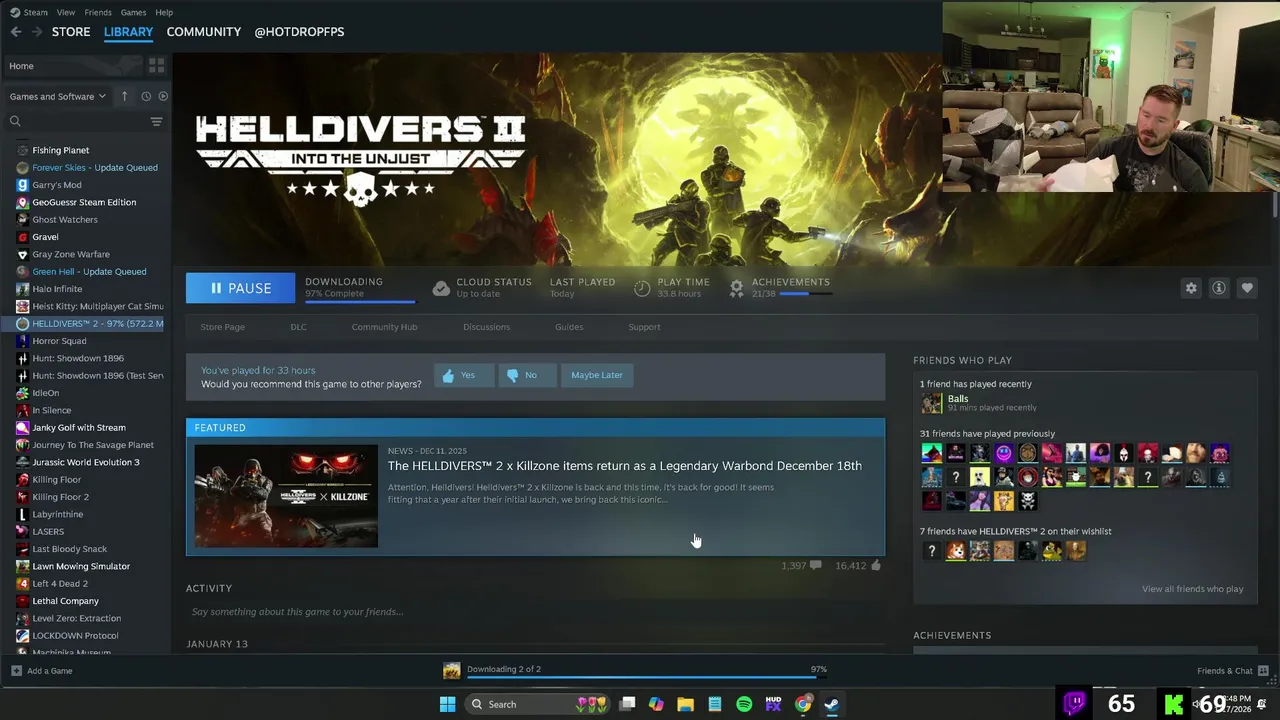This screenshot has width=1280, height=720.
Task: Select Garry's Mod in library list
Action: pyautogui.click(x=57, y=185)
